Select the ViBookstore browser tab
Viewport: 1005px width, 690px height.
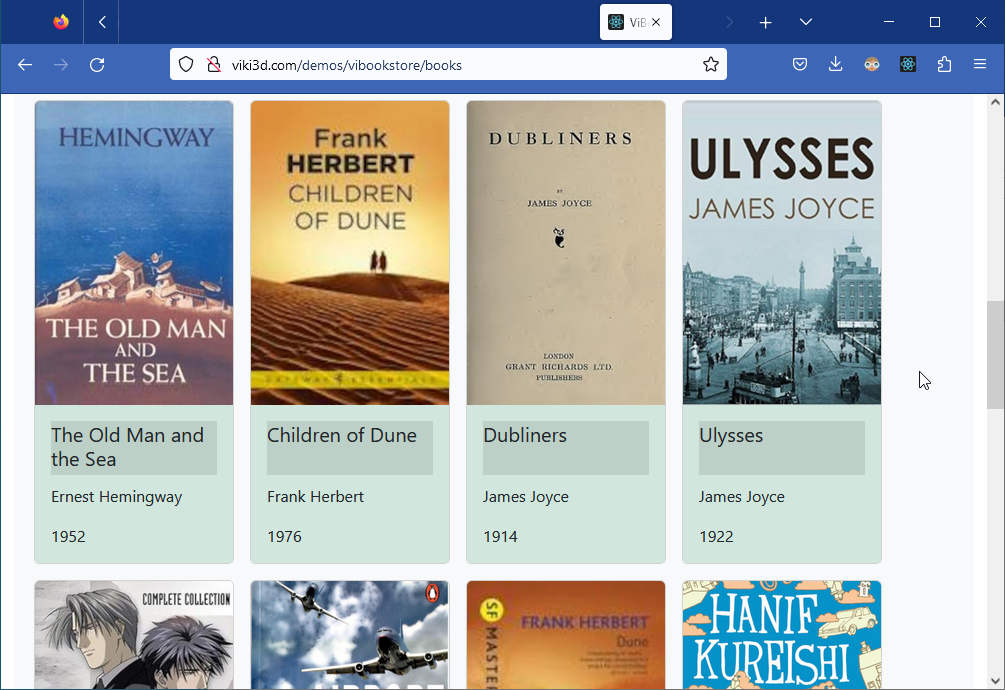[635, 22]
